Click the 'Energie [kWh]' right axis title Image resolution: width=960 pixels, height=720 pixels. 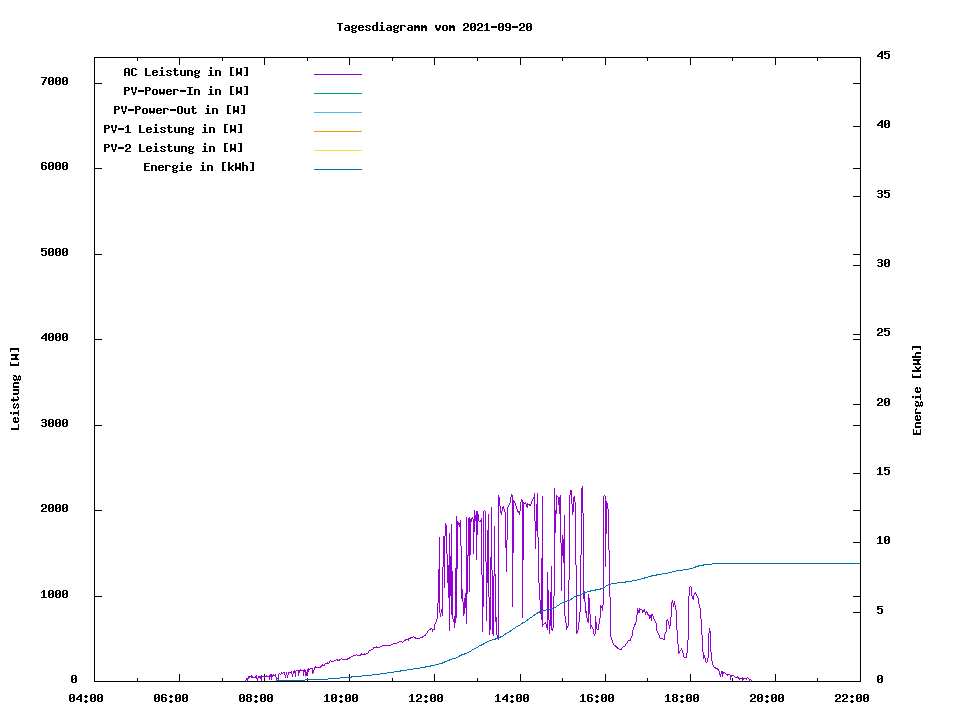pyautogui.click(x=917, y=390)
